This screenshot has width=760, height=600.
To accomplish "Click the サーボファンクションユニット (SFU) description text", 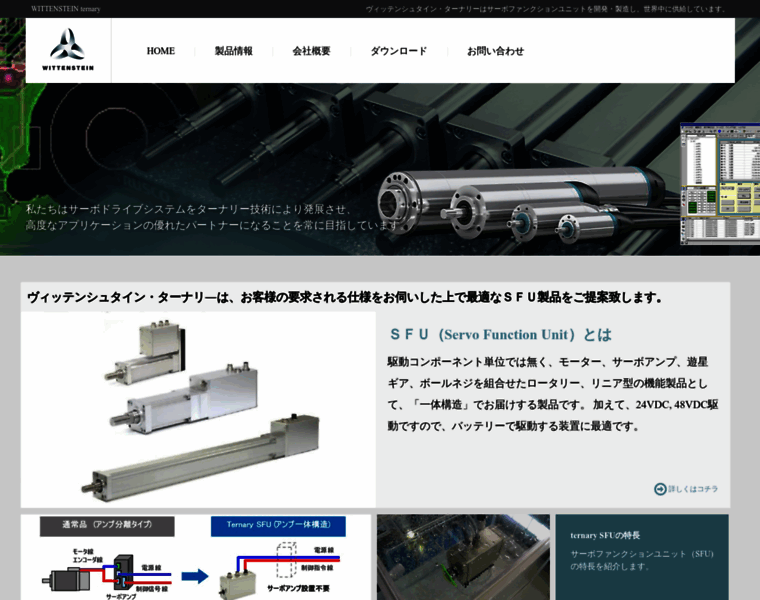I will pyautogui.click(x=642, y=560).
